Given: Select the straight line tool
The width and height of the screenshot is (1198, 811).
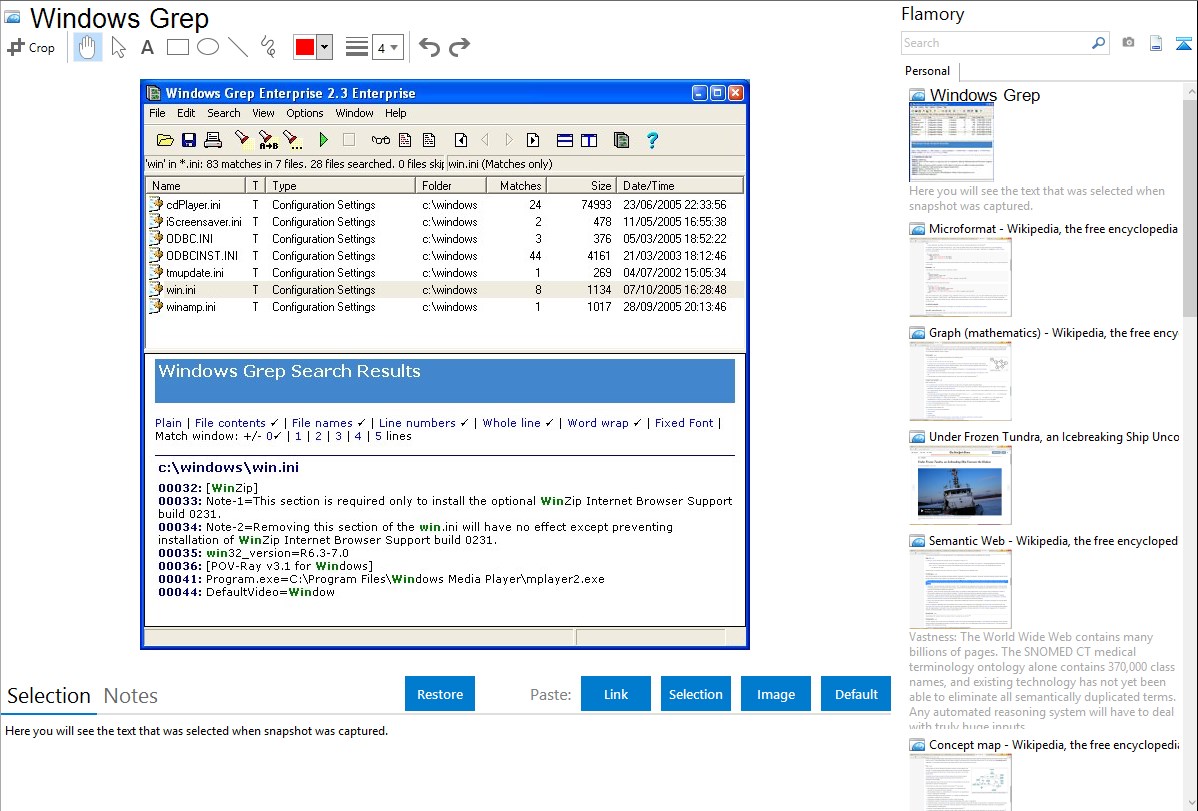Looking at the screenshot, I should coord(237,47).
